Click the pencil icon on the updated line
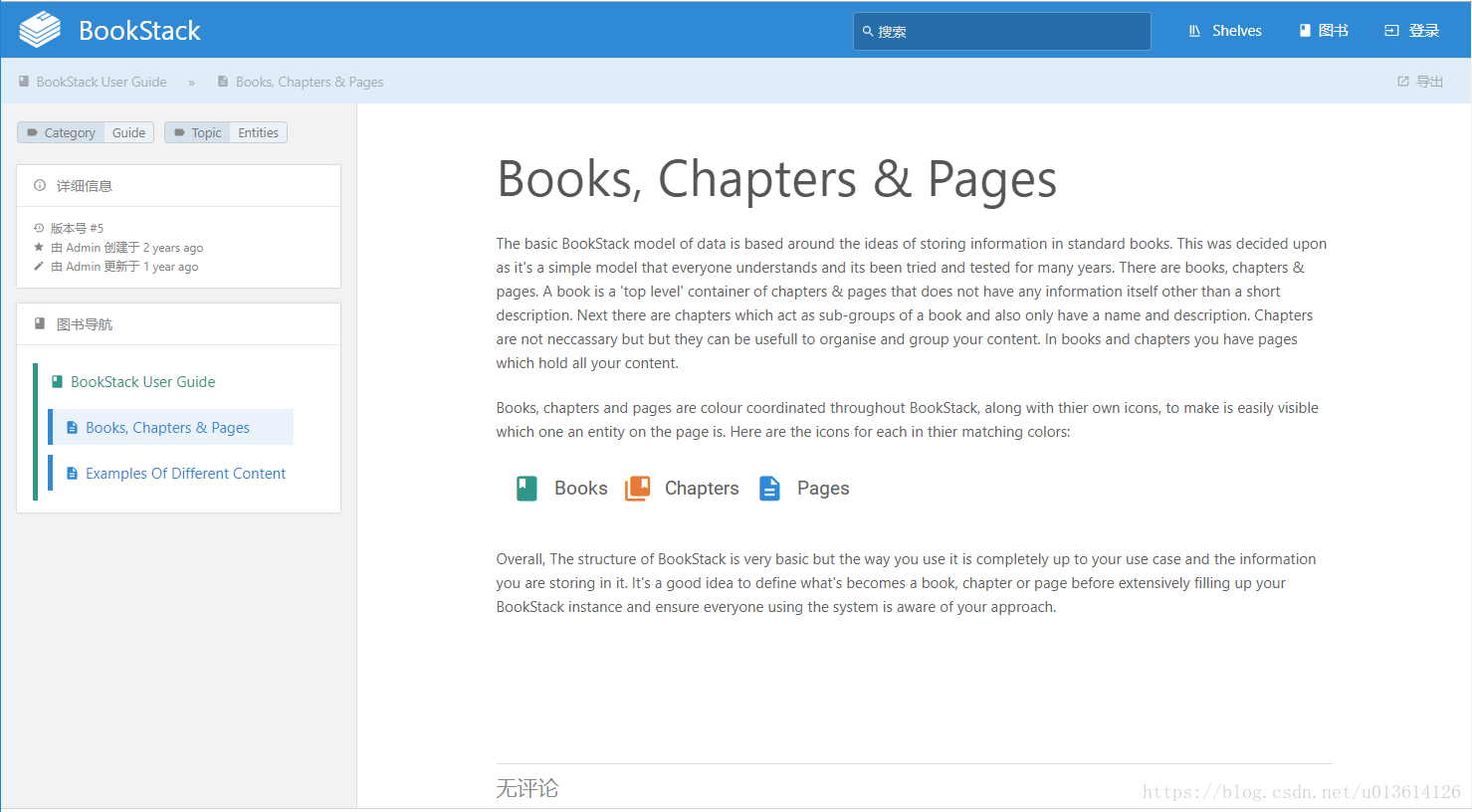Screen dimensions: 1472x812 [39, 266]
